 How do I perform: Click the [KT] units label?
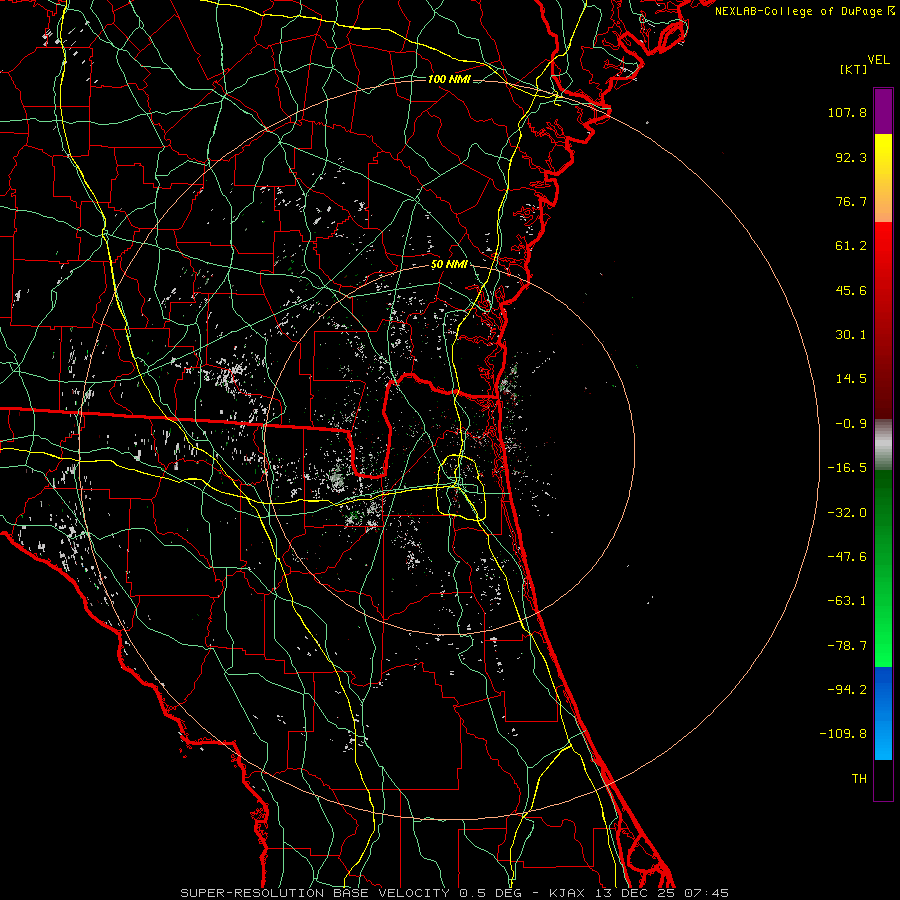[x=853, y=69]
